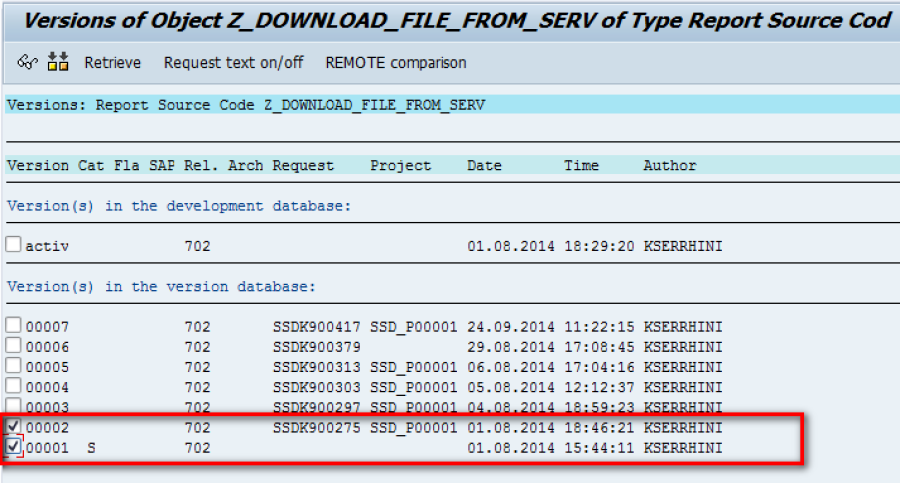Click the Retrieve button
This screenshot has width=900, height=483.
112,63
